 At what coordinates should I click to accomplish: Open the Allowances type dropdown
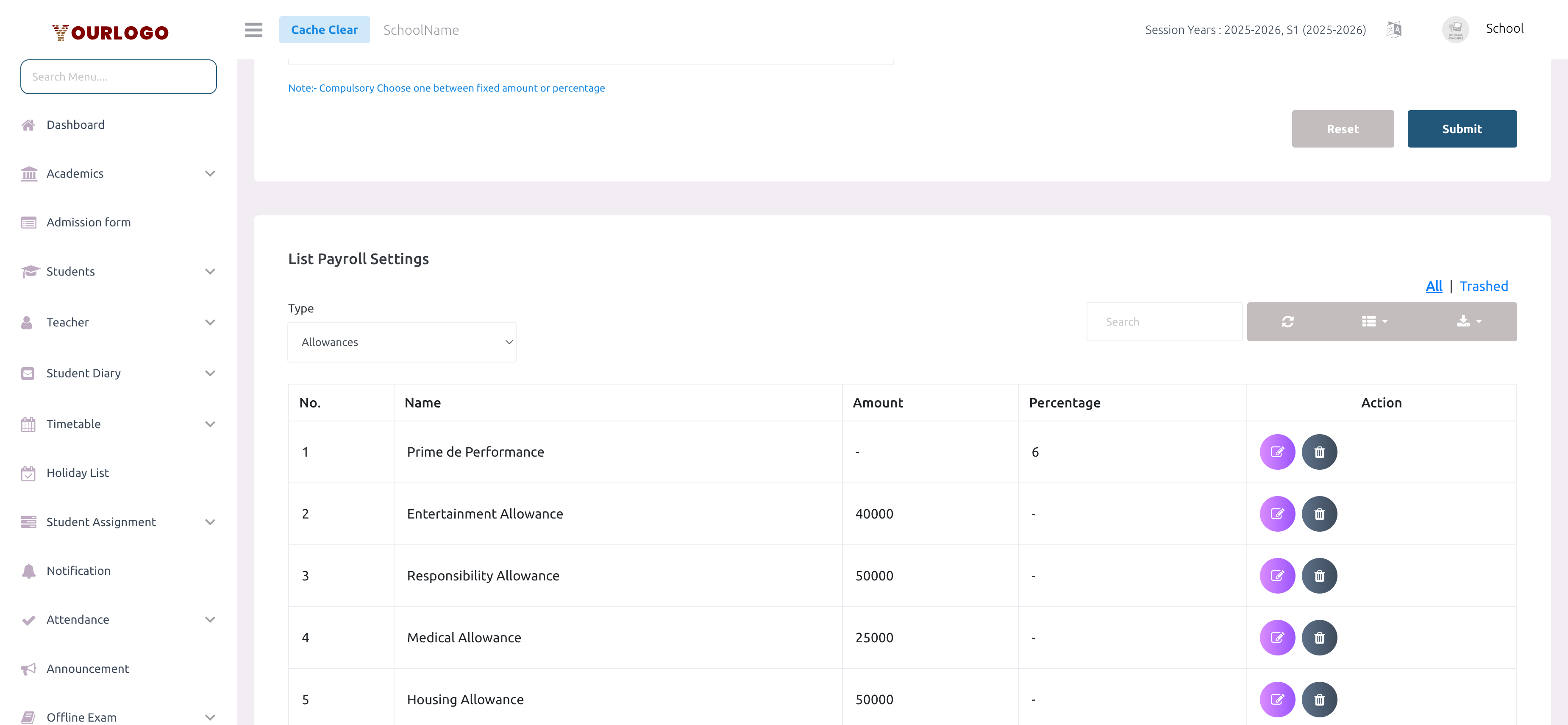(401, 341)
